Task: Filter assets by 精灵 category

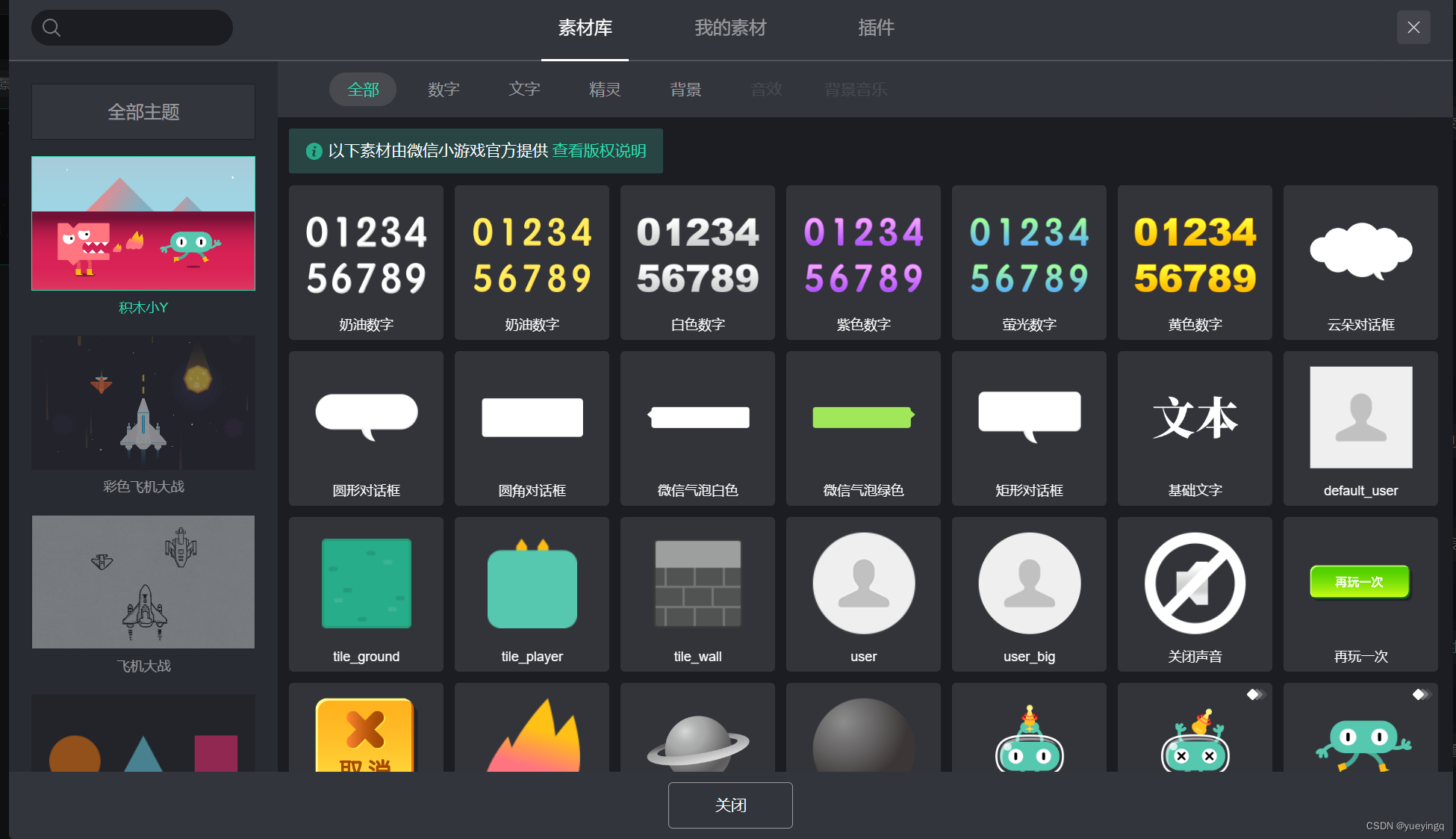Action: tap(604, 90)
